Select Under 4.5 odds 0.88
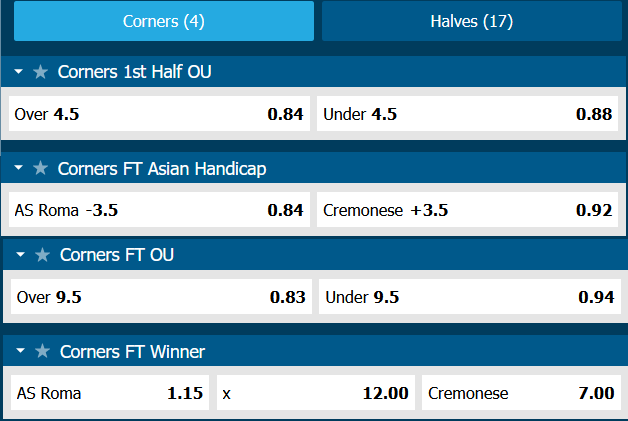 (467, 114)
